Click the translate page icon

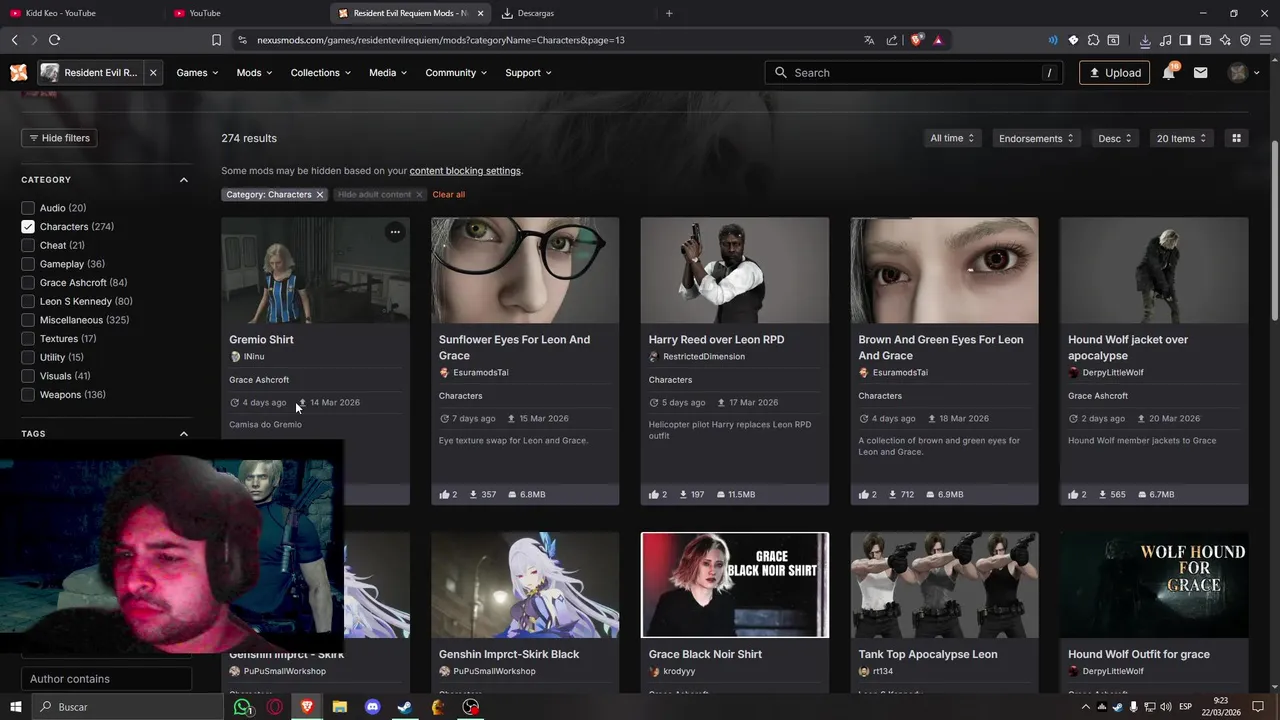click(869, 40)
